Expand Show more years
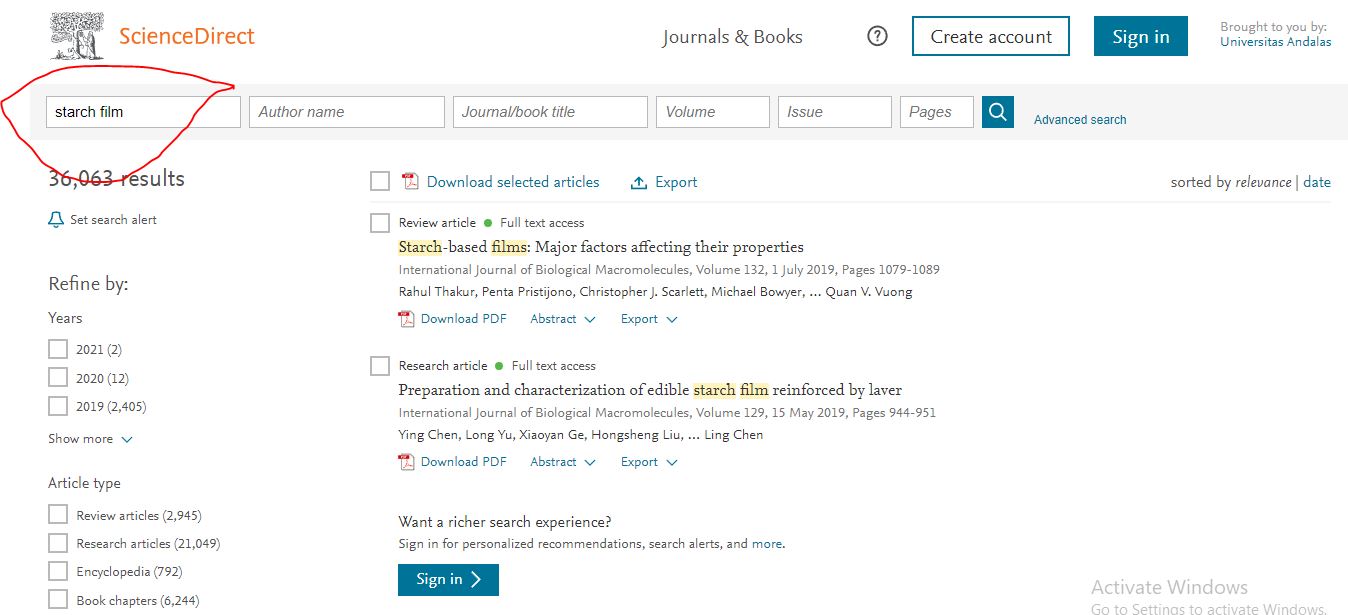Screen dimensions: 1348x615 coord(90,439)
